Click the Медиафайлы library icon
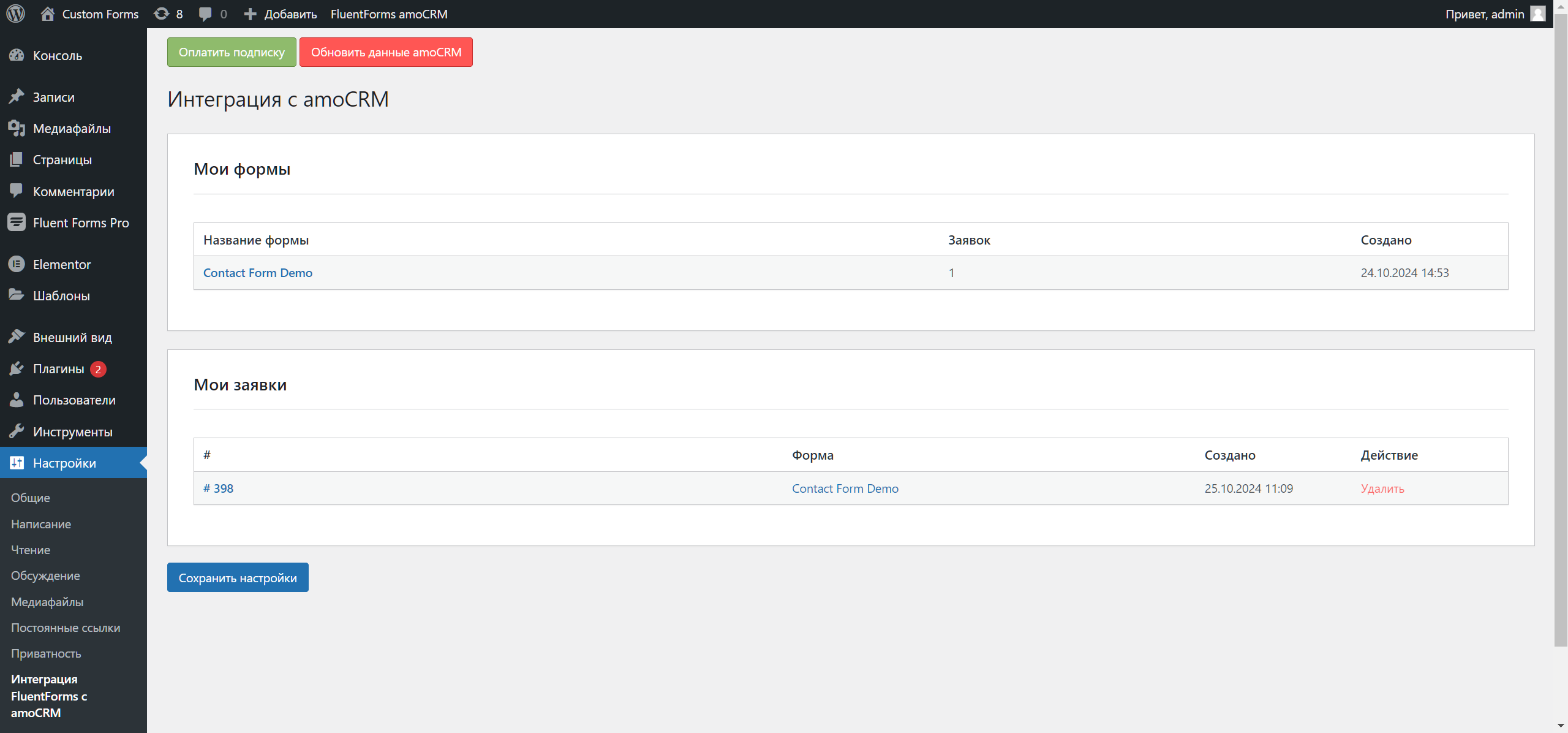The image size is (1568, 733). [x=17, y=128]
